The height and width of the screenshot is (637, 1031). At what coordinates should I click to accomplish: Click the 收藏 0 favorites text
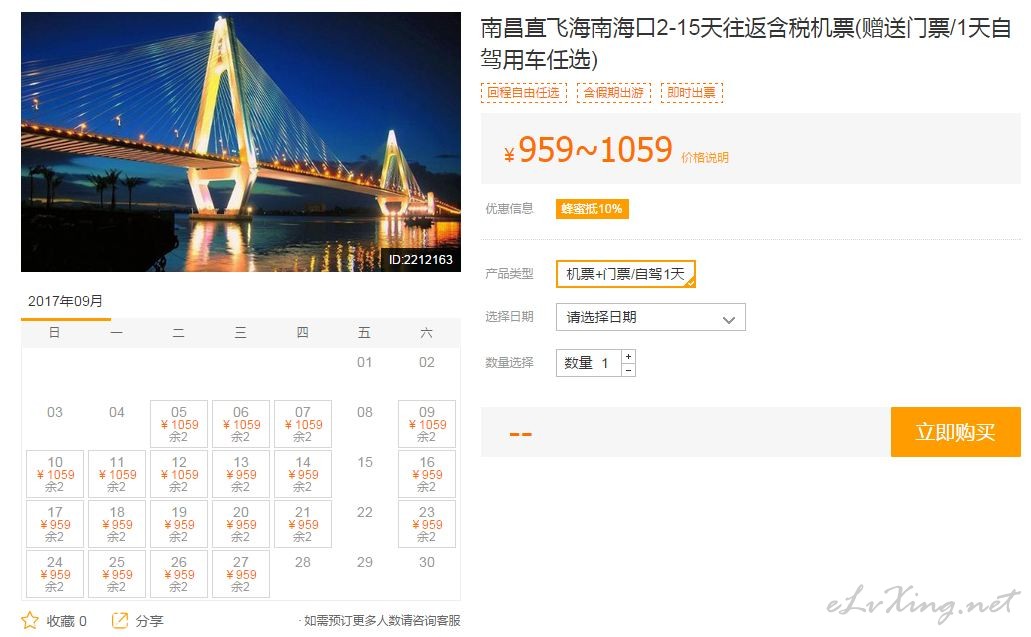click(66, 621)
